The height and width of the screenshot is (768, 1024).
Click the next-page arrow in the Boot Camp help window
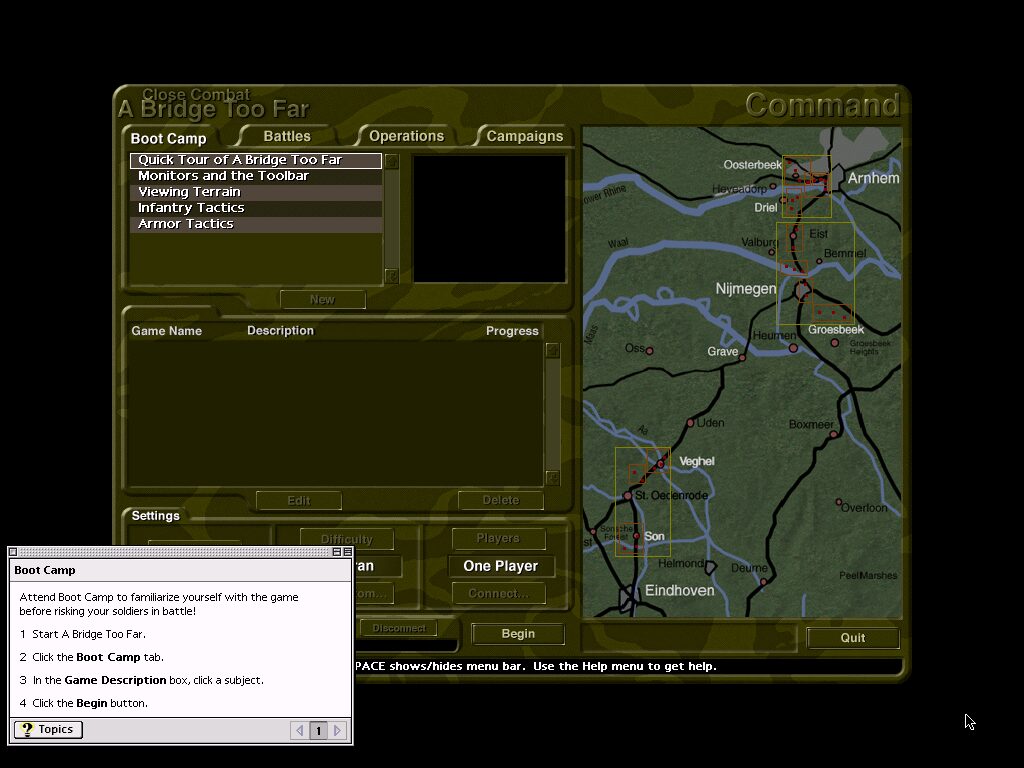coord(337,730)
